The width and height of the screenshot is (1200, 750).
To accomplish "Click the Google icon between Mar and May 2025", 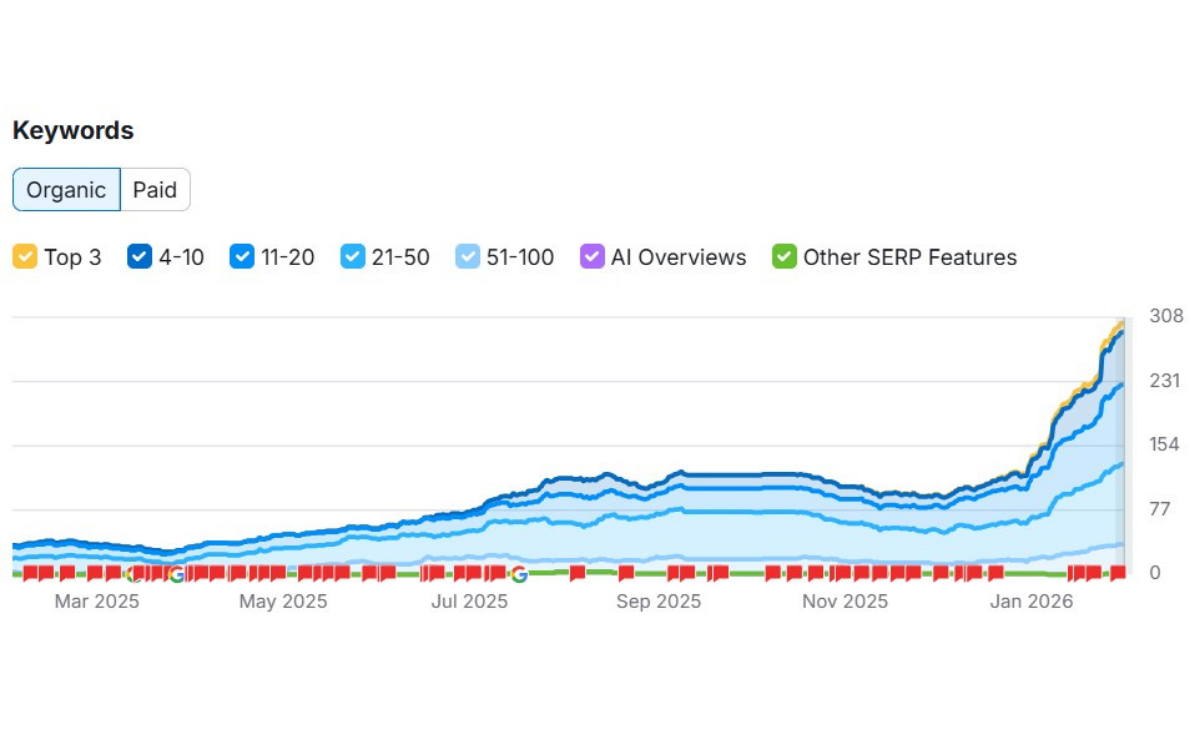I will click(177, 574).
